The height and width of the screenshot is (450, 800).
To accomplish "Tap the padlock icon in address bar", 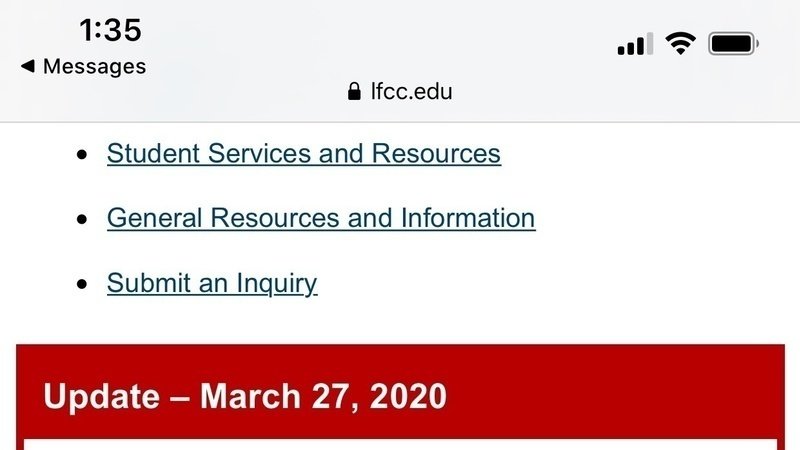I will click(x=353, y=92).
